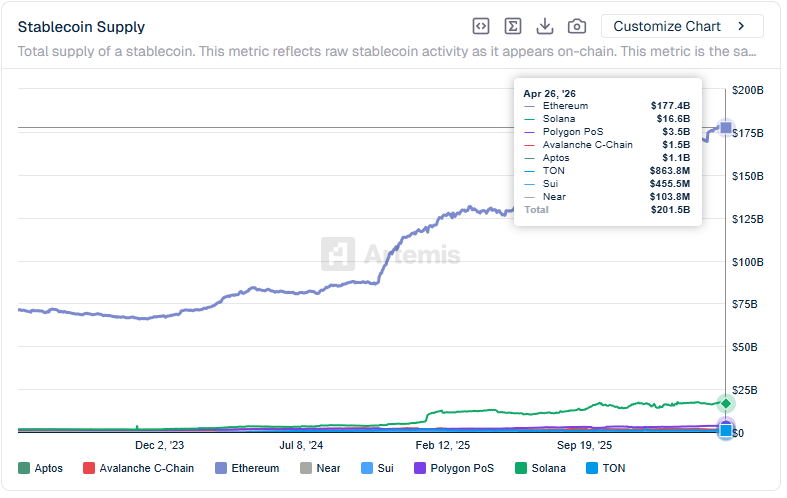Click the Ethereum $177.4B tooltip value
This screenshot has width=787, height=498.
click(670, 106)
